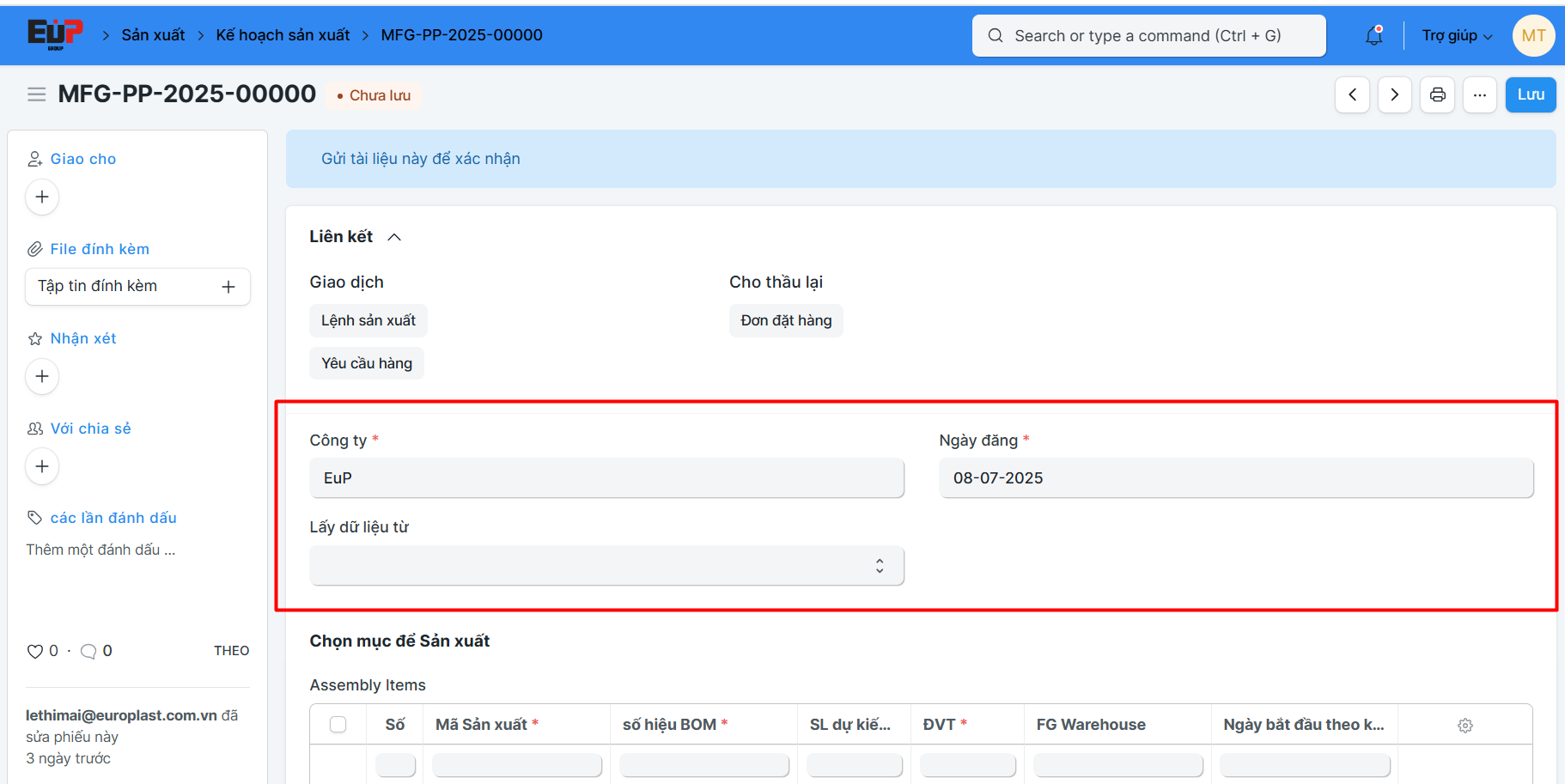Open Assembly Items table settings gear

pos(1465,725)
